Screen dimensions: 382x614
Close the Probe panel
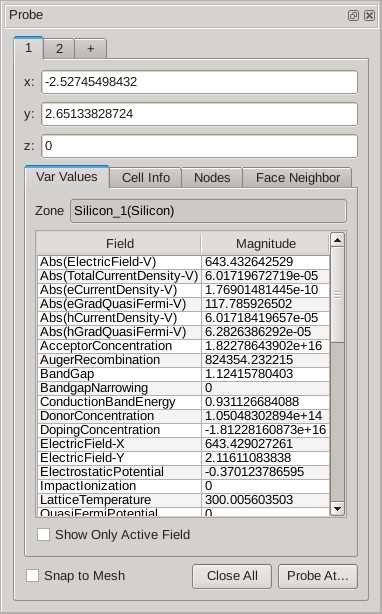pyautogui.click(x=369, y=15)
